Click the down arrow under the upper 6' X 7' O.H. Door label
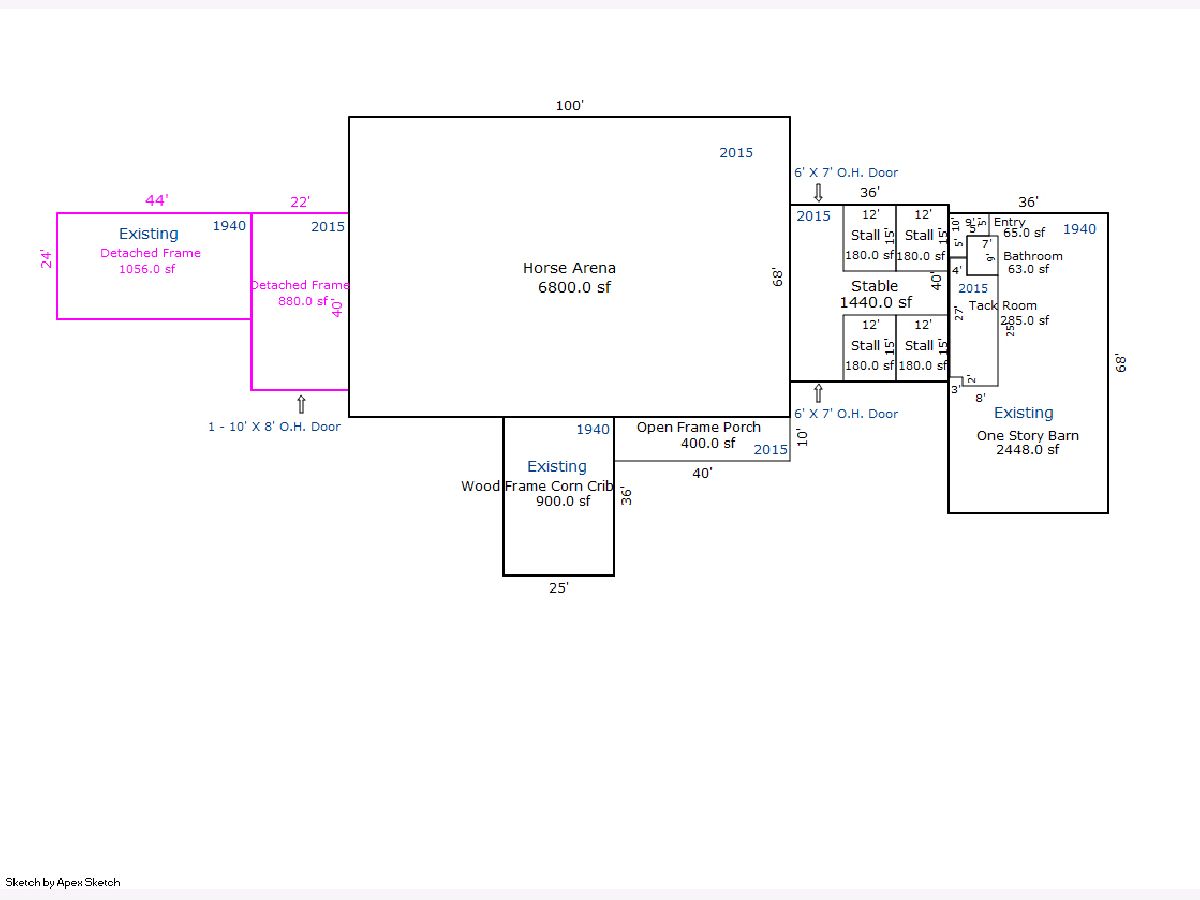Viewport: 1200px width, 900px height. (x=818, y=192)
